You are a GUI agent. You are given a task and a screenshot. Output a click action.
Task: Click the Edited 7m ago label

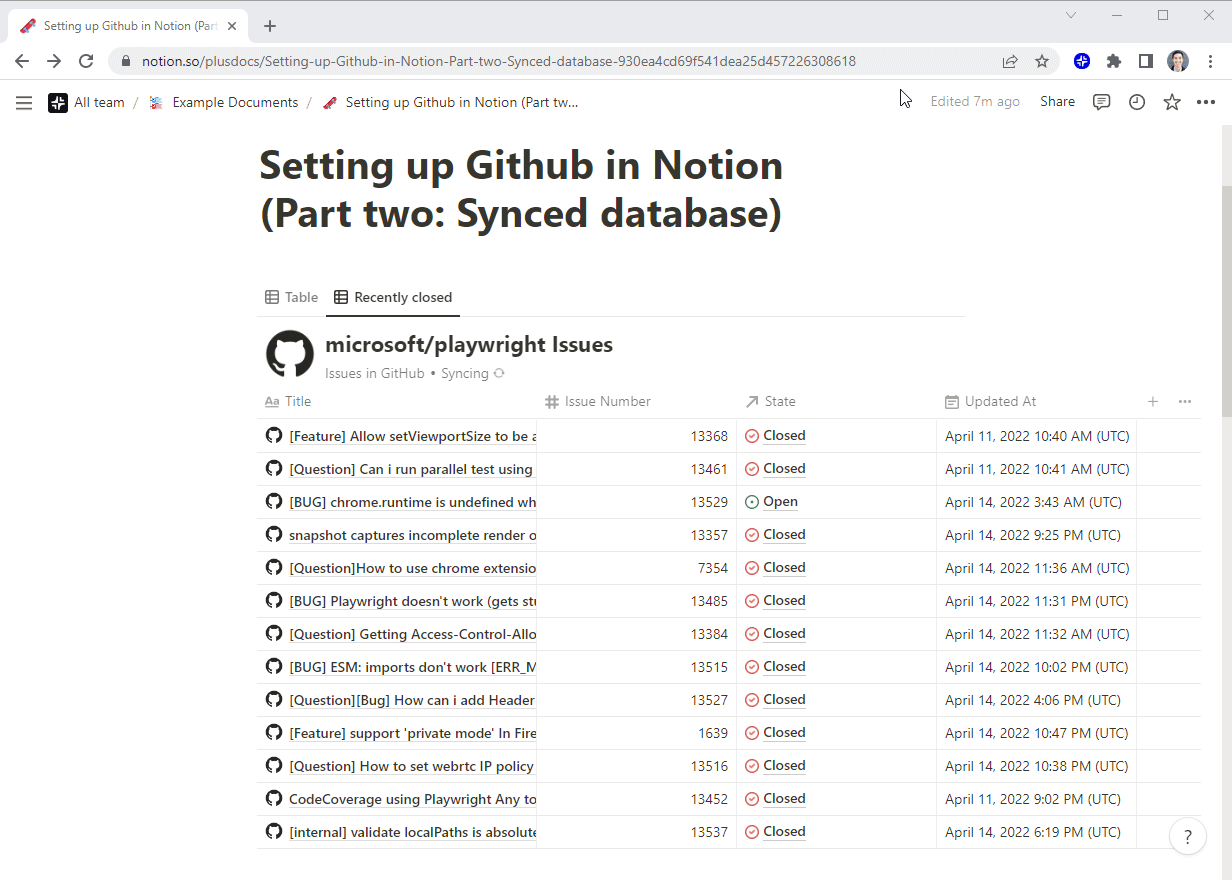point(975,102)
